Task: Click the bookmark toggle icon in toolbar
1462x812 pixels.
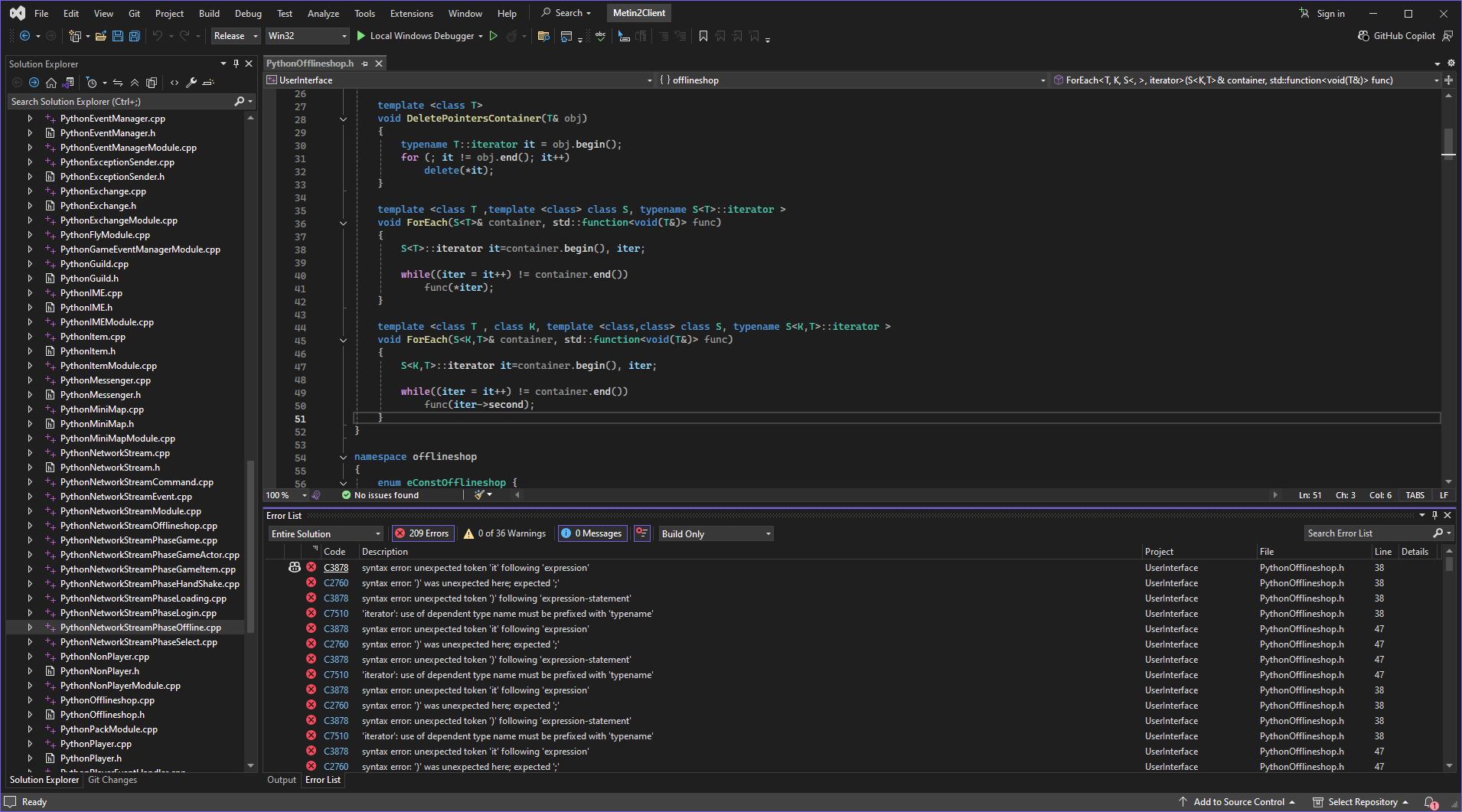Action: 703,36
